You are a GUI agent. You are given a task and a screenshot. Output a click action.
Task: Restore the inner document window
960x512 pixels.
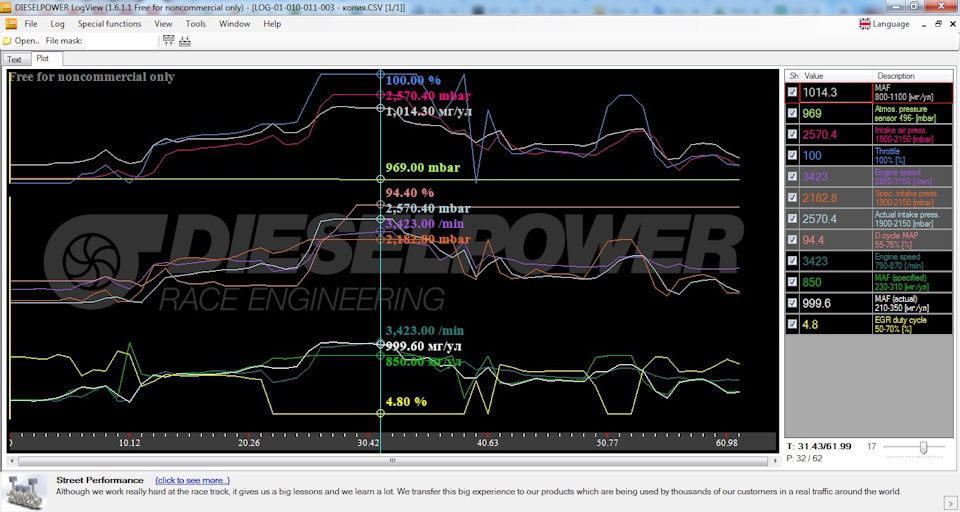[938, 24]
